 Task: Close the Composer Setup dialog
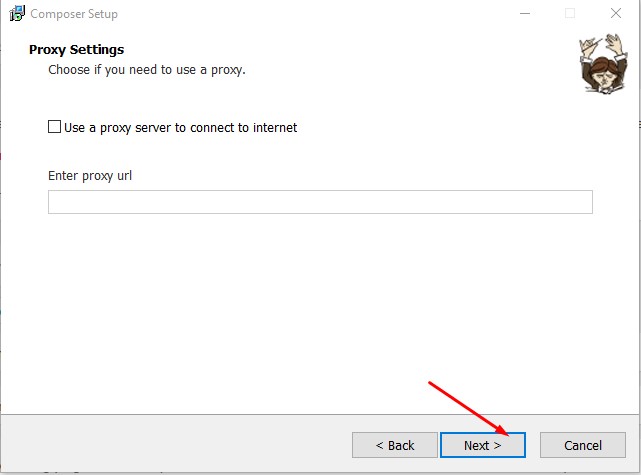click(616, 14)
